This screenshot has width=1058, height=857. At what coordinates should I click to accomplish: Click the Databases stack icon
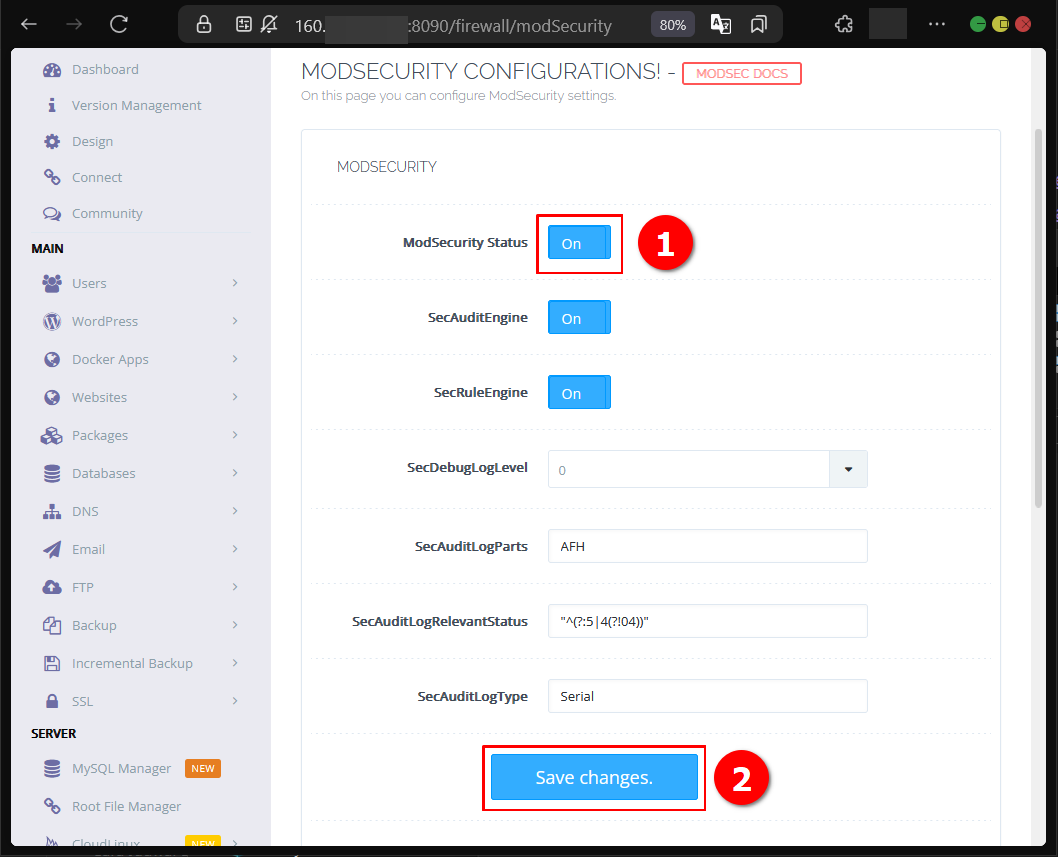pos(52,474)
